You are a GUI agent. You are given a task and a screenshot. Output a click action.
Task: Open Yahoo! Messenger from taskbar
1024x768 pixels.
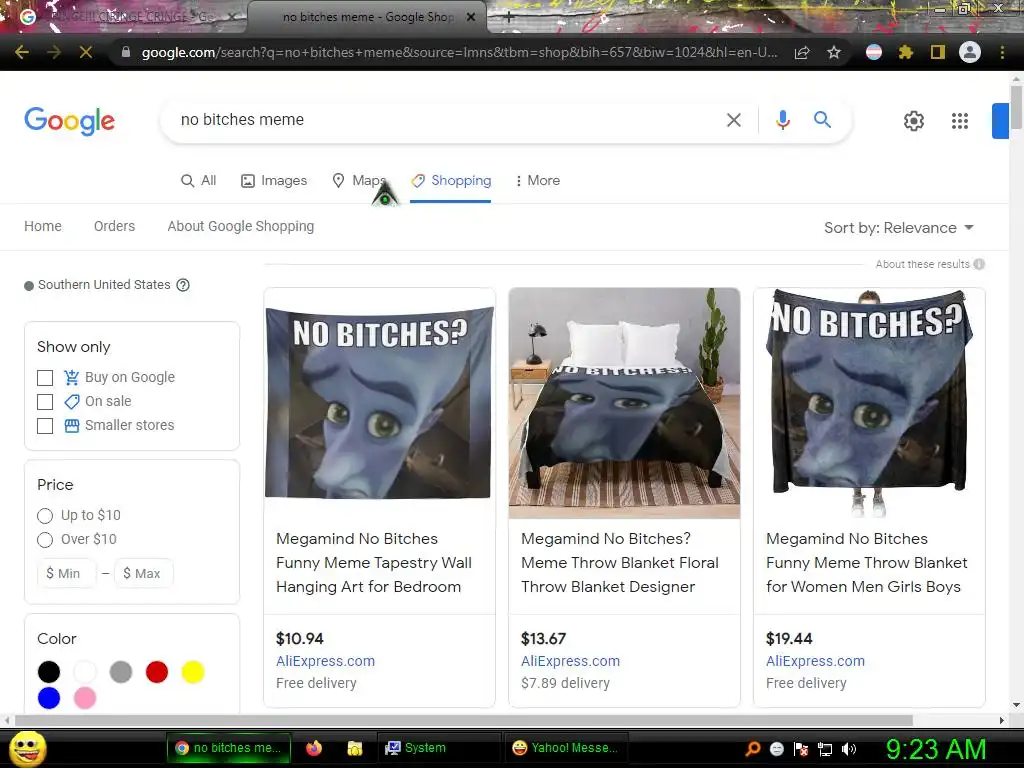click(566, 748)
